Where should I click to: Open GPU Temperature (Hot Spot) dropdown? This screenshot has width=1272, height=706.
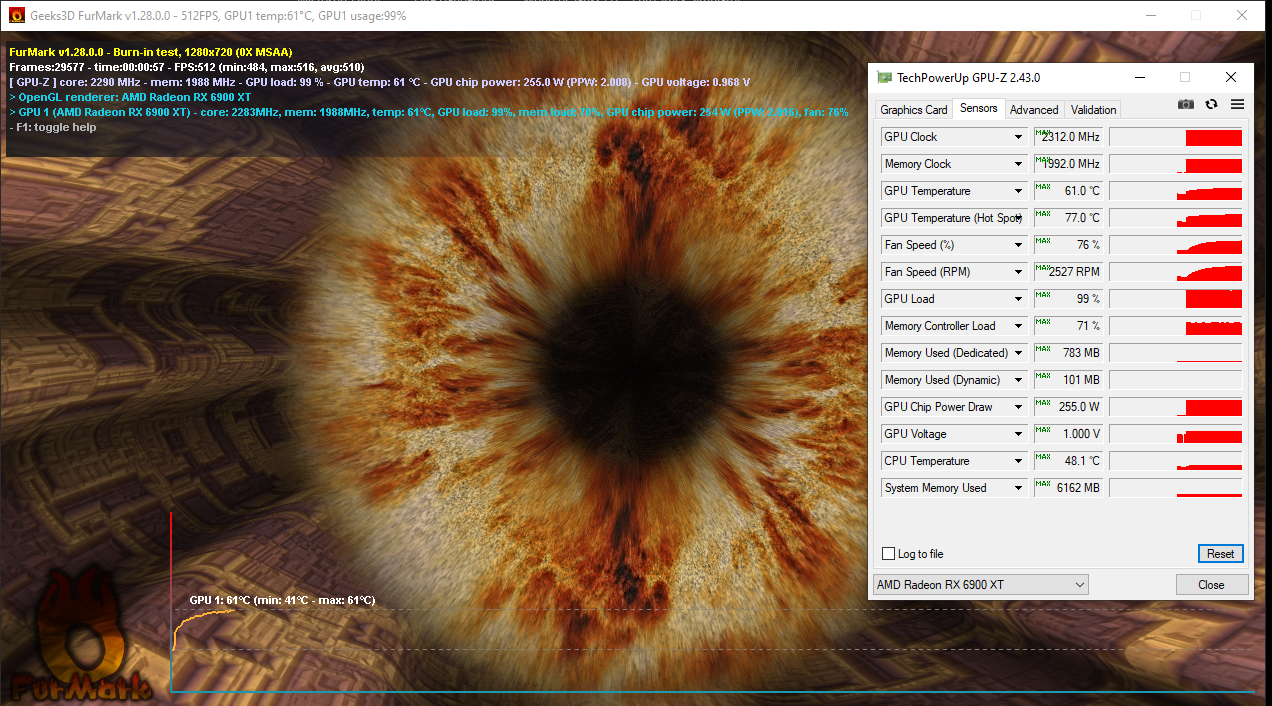tap(1019, 218)
